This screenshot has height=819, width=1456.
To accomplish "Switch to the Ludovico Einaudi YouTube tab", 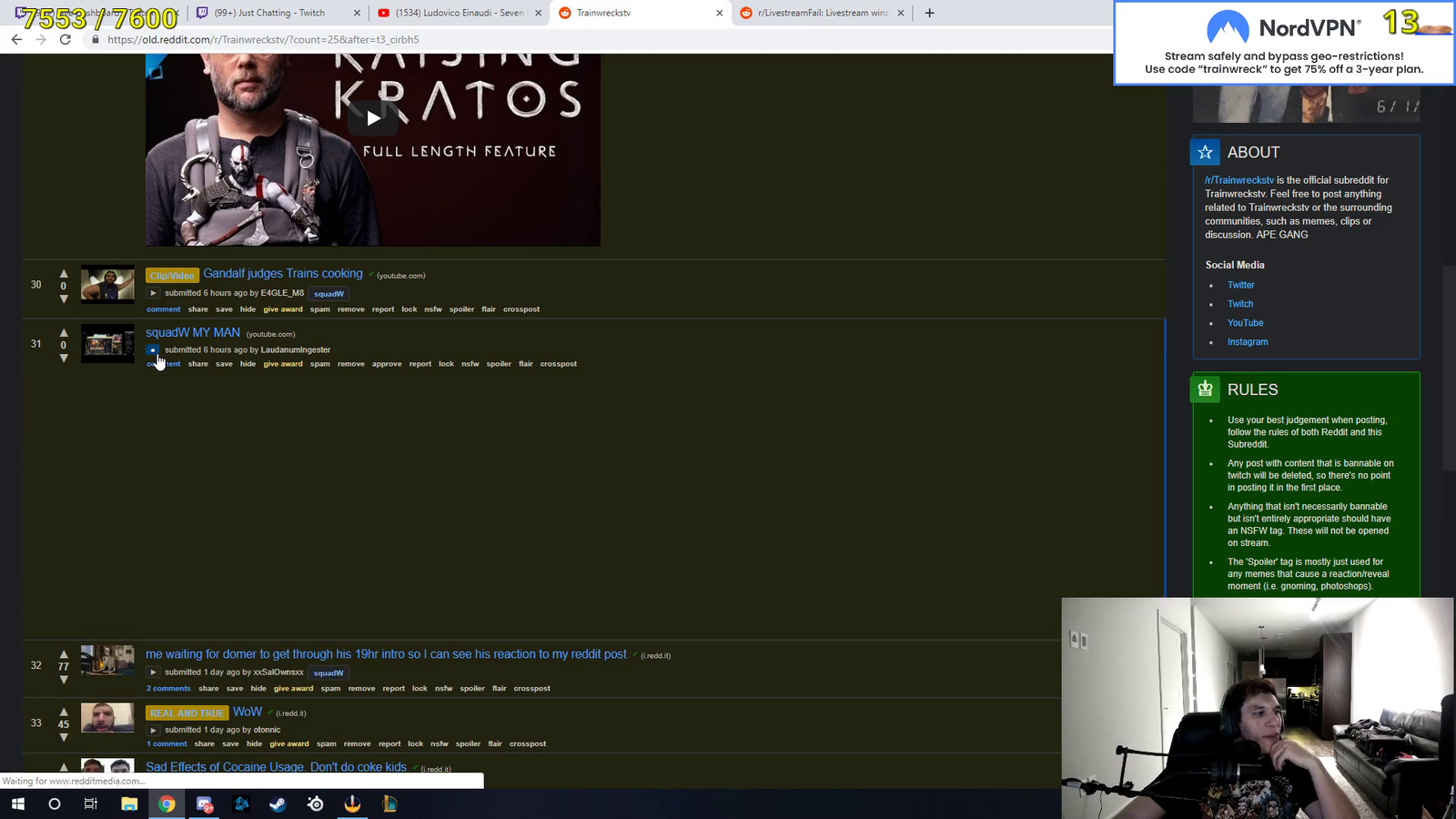I will pos(460,13).
